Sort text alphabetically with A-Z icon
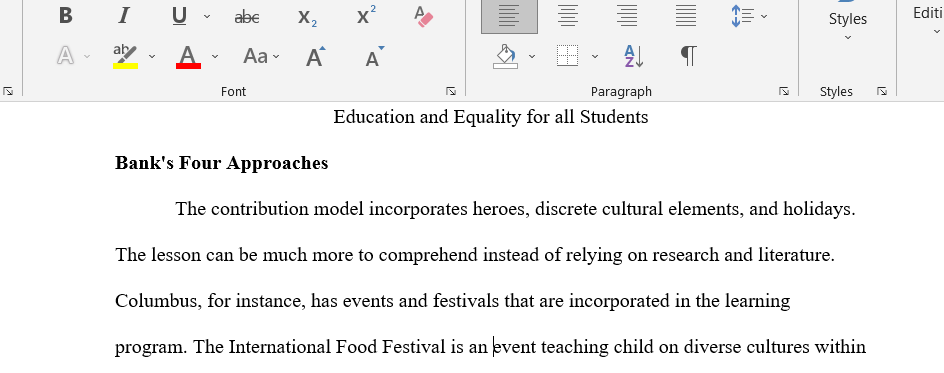This screenshot has height=373, width=944. (634, 57)
